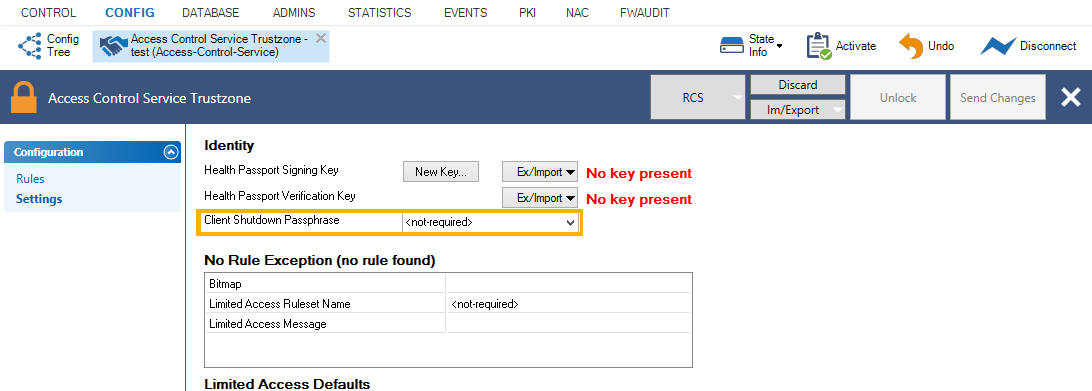Screen dimensions: 1092x391
Task: Switch to the FWAUDIT tab
Action: 645,13
